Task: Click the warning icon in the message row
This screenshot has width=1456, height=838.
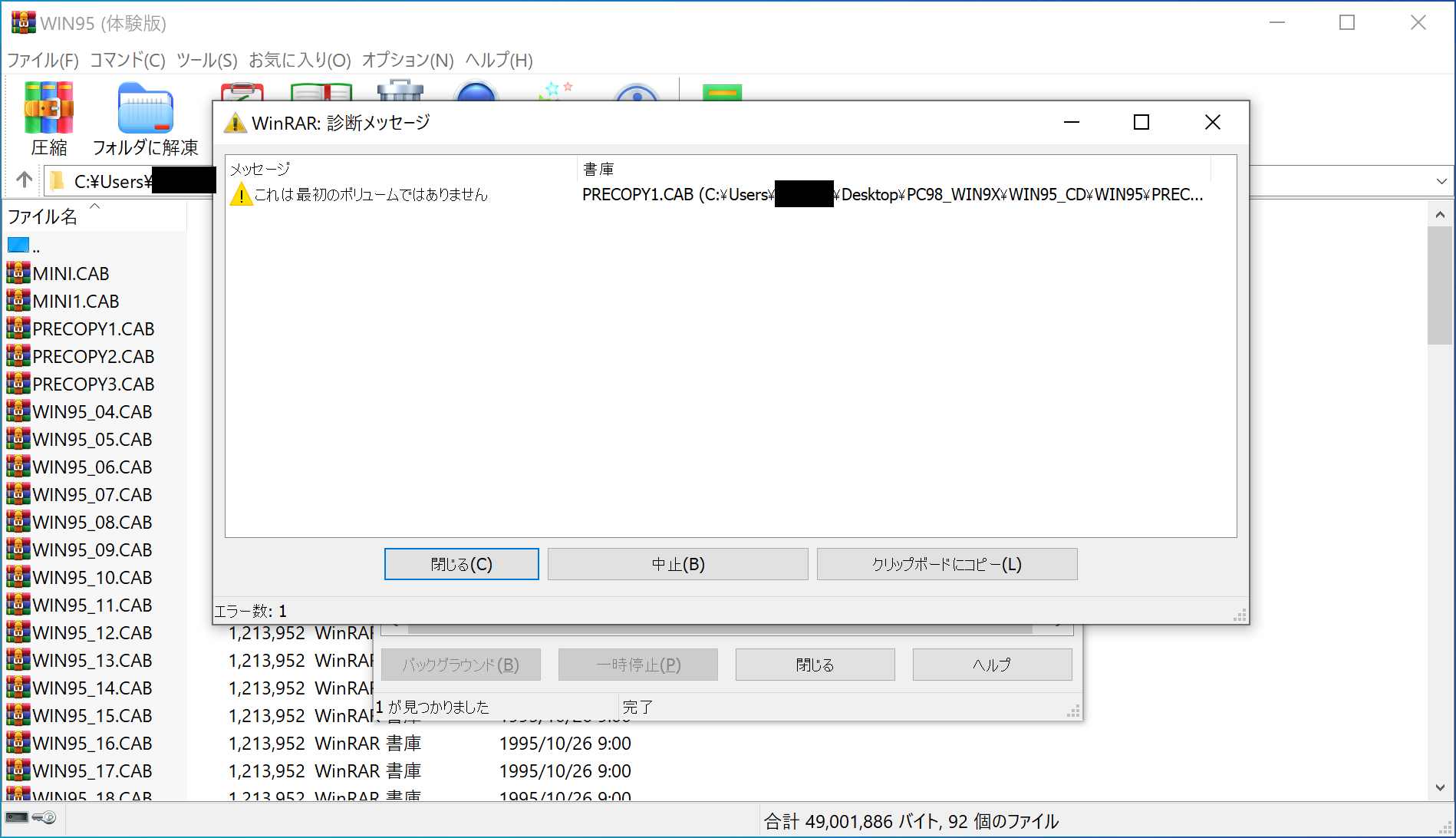Action: click(x=241, y=194)
